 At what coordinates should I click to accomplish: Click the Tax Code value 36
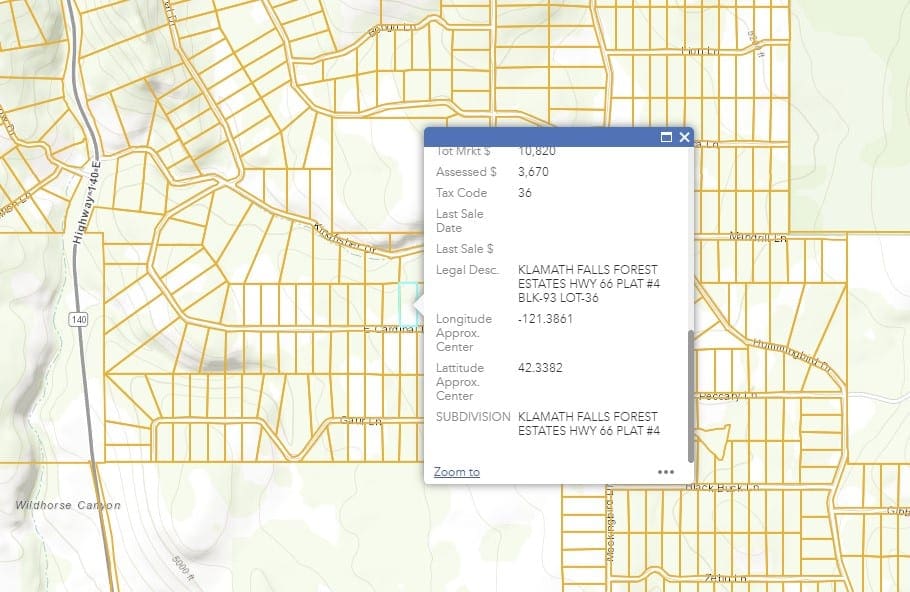(x=525, y=193)
